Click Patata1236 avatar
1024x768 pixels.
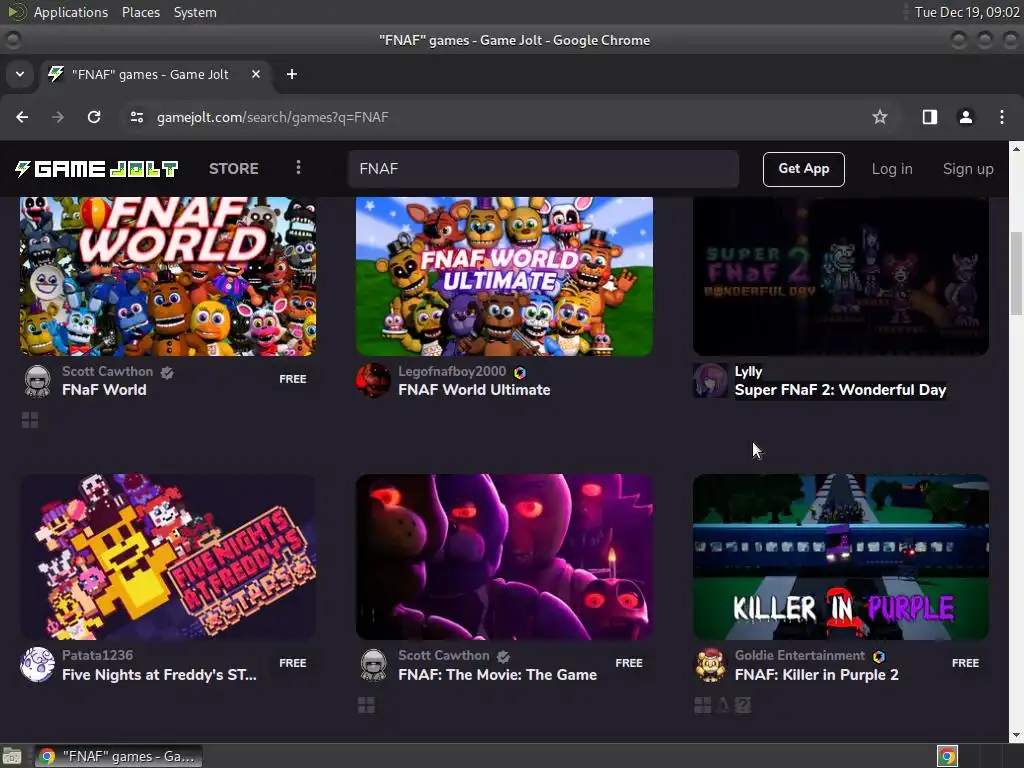37,665
